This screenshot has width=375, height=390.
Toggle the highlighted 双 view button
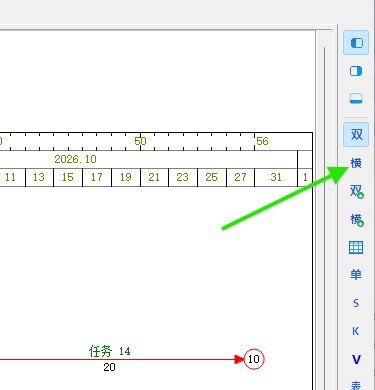(356, 135)
